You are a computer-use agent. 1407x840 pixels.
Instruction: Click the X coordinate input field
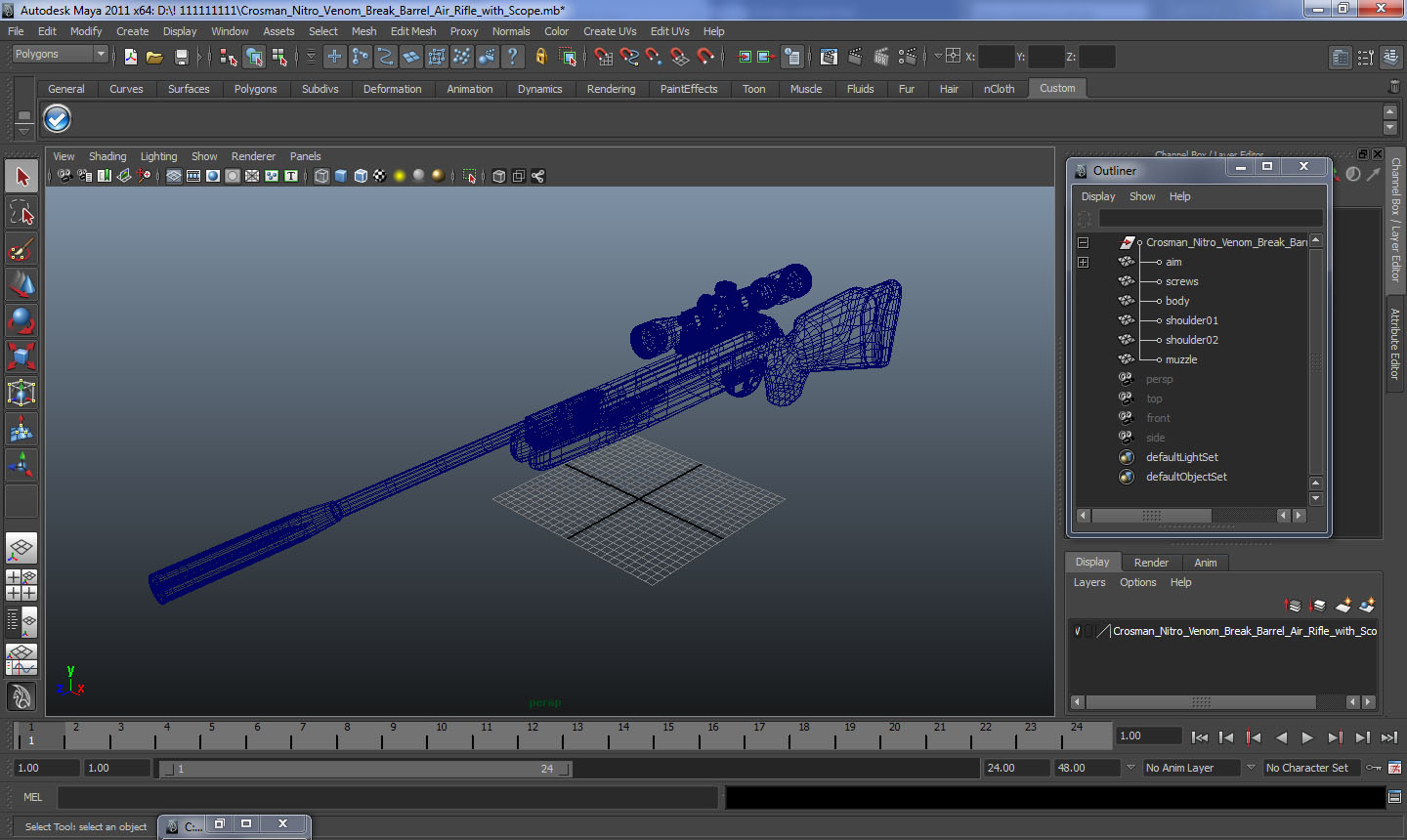(996, 57)
